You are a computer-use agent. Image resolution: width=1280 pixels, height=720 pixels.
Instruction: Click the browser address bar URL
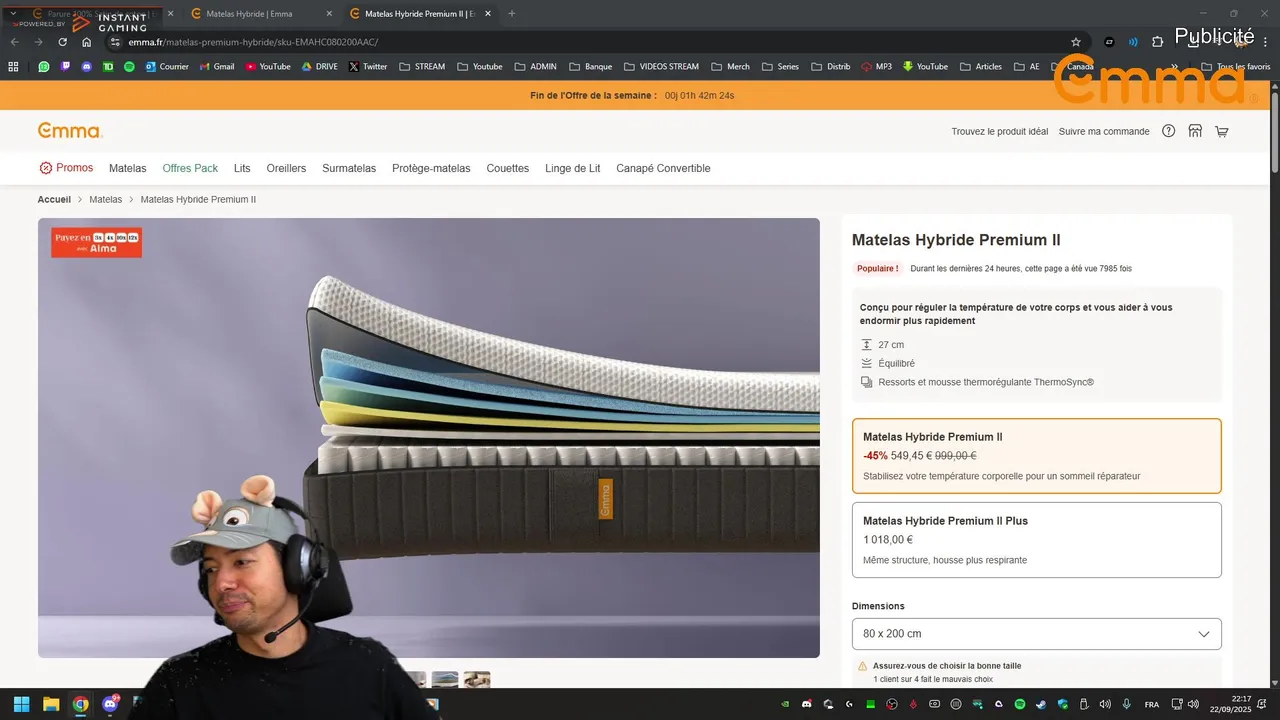[253, 42]
